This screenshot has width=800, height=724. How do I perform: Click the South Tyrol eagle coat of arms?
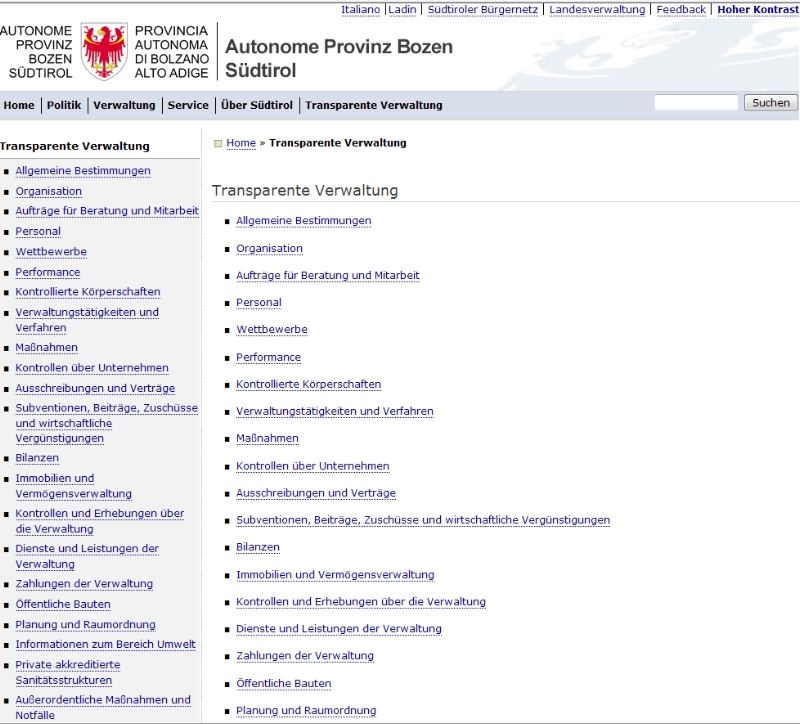(x=104, y=52)
